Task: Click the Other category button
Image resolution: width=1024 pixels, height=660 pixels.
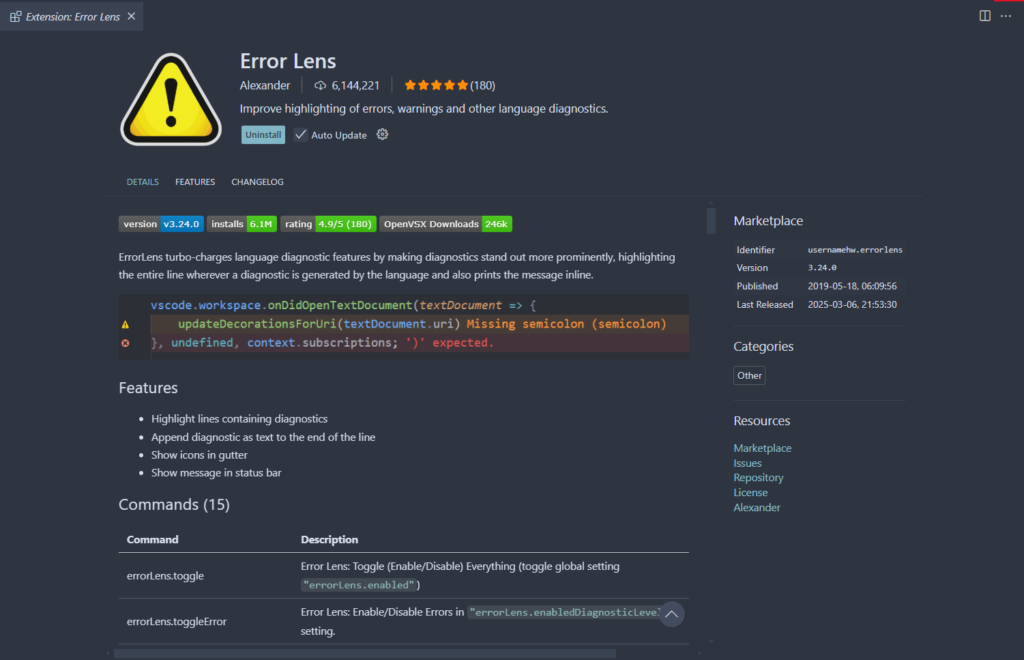Action: [748, 375]
